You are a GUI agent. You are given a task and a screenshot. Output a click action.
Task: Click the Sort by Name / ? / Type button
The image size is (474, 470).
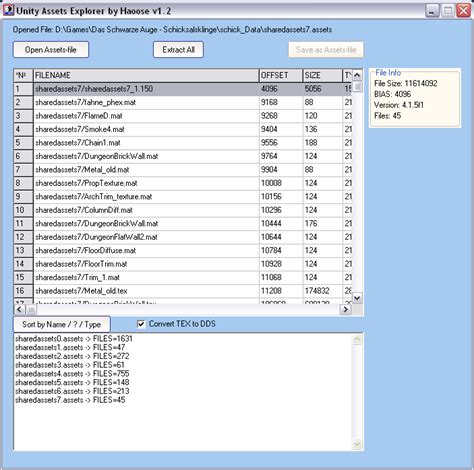click(61, 324)
